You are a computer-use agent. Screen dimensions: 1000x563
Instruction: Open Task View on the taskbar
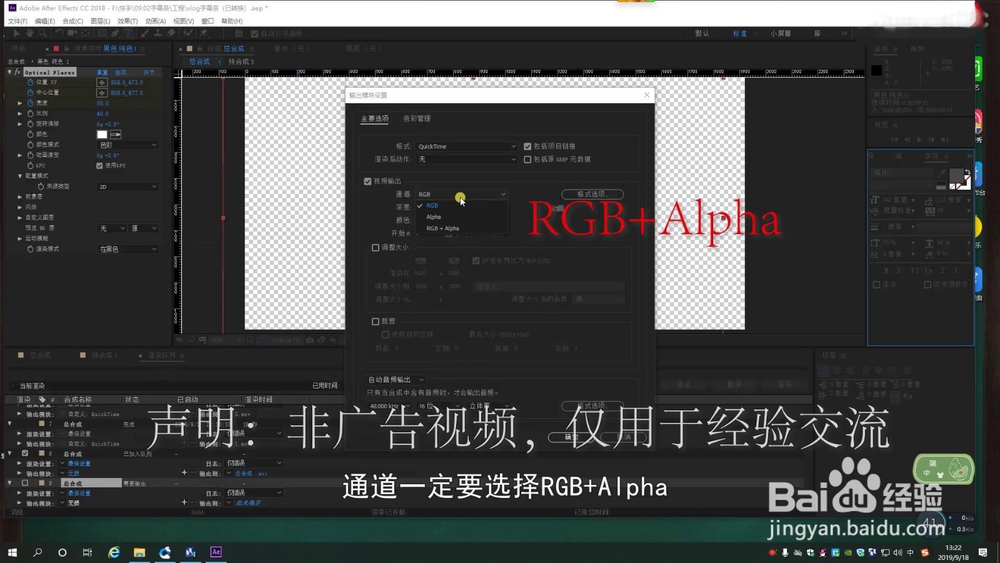click(x=87, y=552)
